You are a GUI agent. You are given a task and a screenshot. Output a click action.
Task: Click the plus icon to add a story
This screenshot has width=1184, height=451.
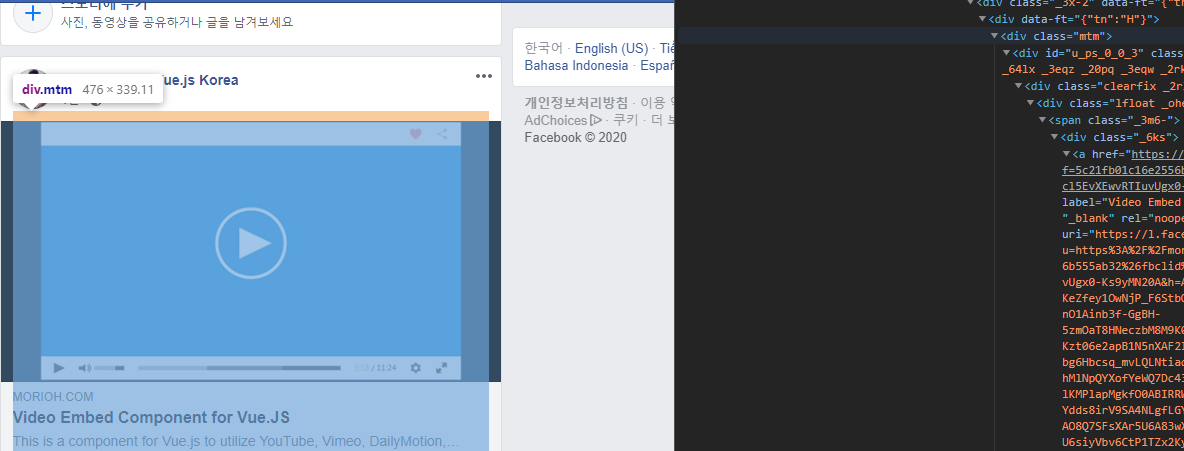tap(32, 14)
